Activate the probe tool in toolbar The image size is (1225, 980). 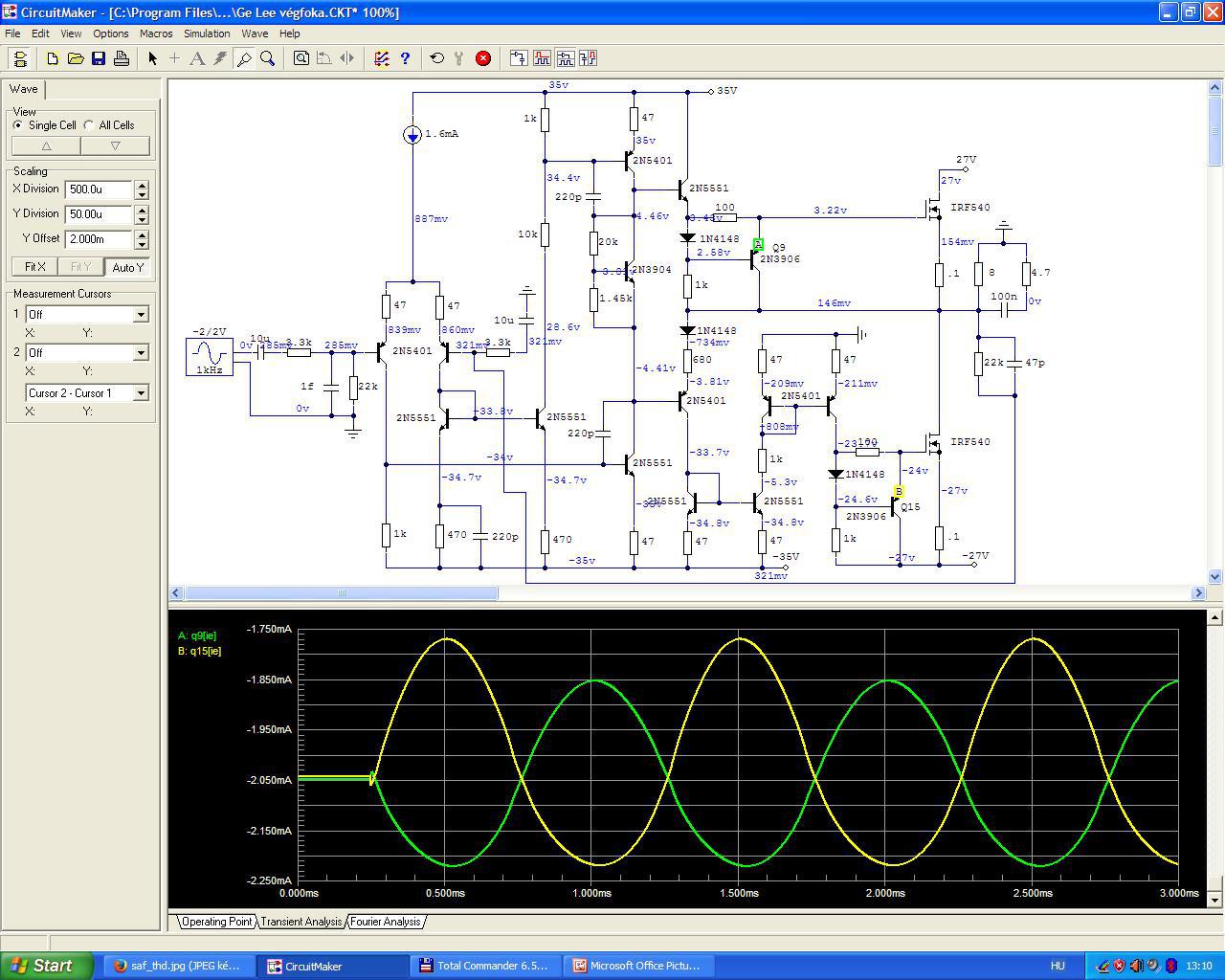pos(244,58)
